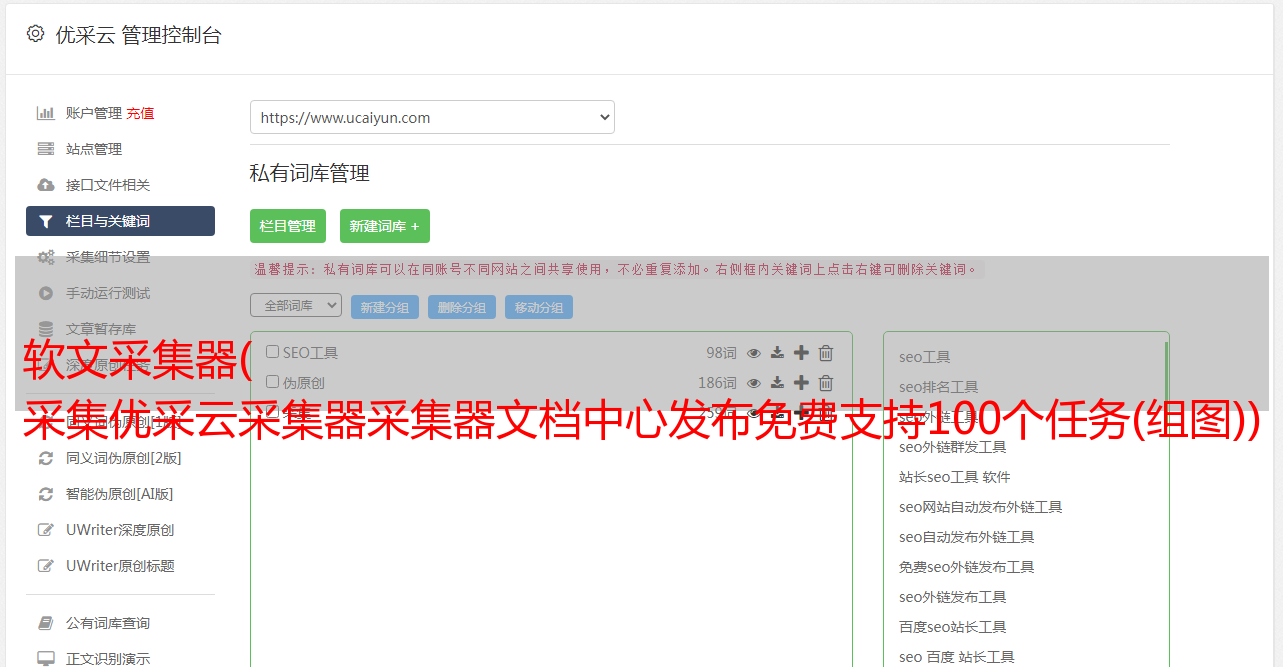Click keyword 'seo排名工具' in right list
1283x667 pixels.
939,387
